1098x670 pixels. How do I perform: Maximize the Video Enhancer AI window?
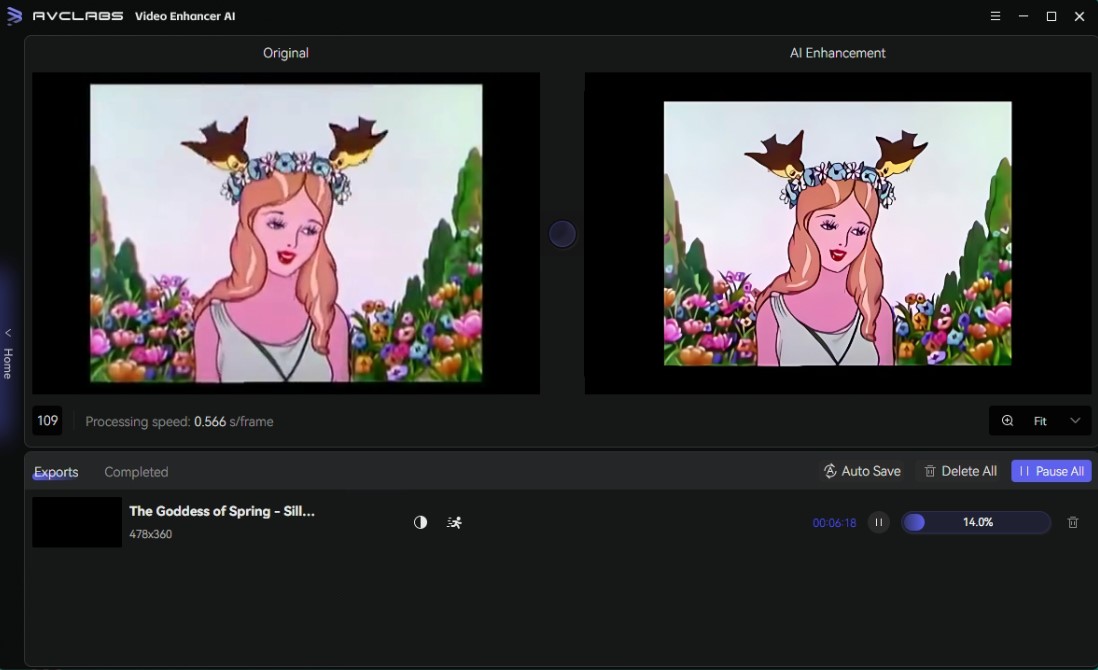(1051, 16)
